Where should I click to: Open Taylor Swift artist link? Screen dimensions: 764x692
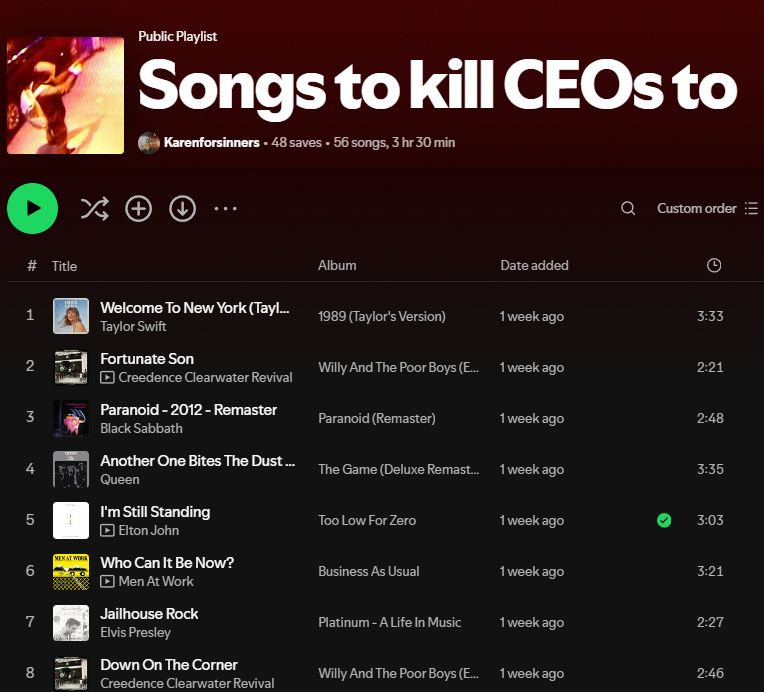tap(133, 326)
